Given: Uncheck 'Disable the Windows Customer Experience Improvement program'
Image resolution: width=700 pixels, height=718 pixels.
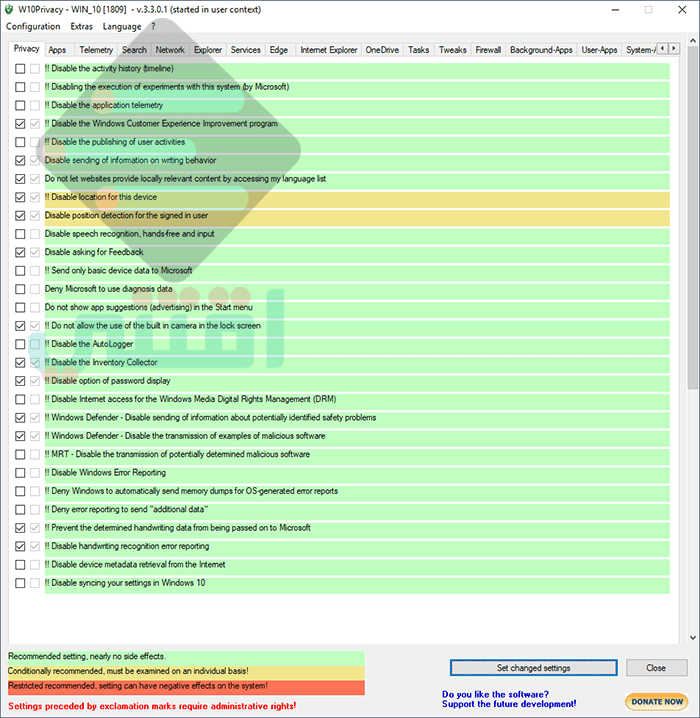Looking at the screenshot, I should tap(20, 124).
